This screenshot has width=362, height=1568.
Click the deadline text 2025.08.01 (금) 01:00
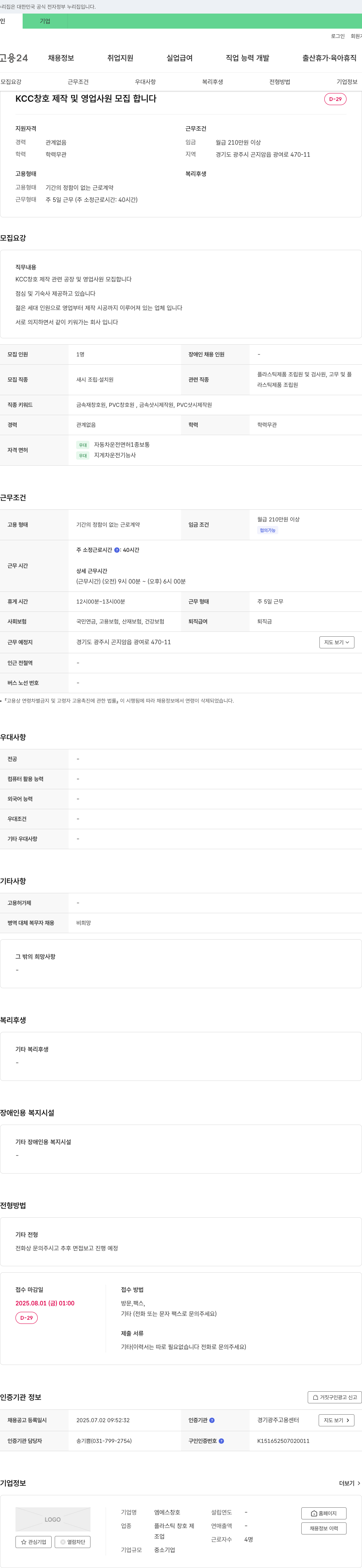45,1303
